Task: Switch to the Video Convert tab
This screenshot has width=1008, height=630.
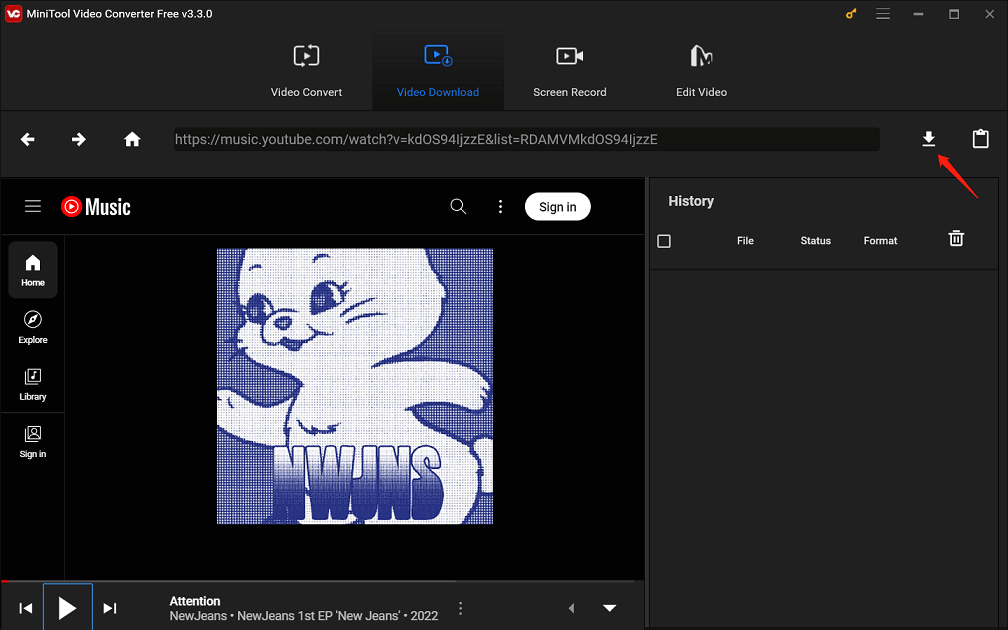Action: [306, 70]
